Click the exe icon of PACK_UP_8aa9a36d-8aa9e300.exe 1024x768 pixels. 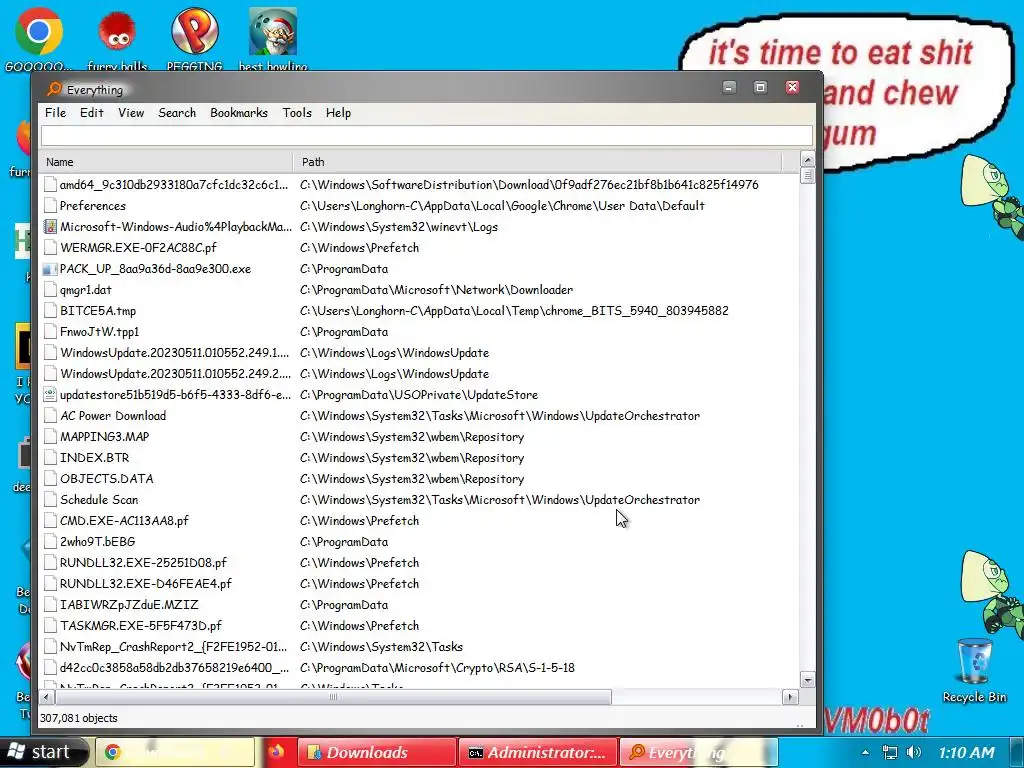50,268
